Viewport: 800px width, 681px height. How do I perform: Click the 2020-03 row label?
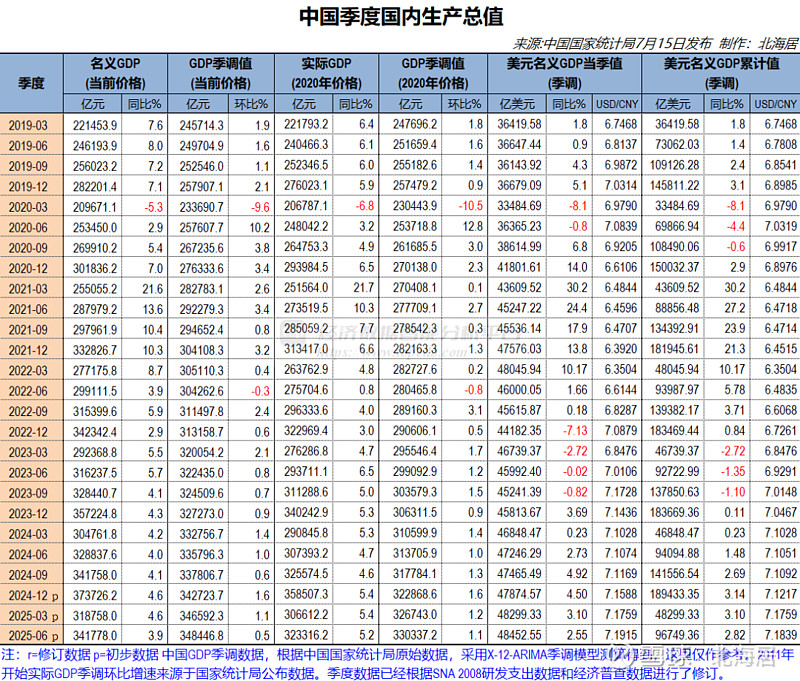pos(31,207)
